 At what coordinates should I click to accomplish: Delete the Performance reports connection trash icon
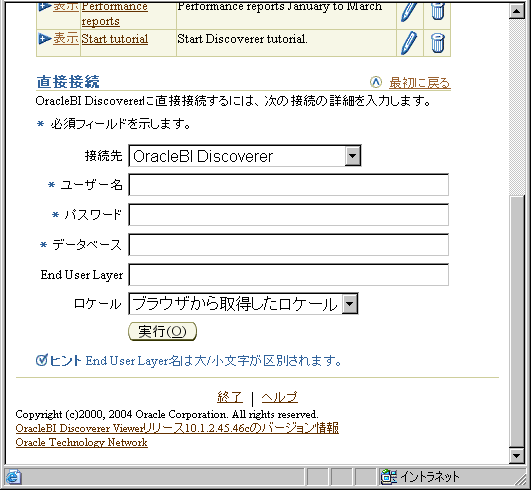[437, 11]
